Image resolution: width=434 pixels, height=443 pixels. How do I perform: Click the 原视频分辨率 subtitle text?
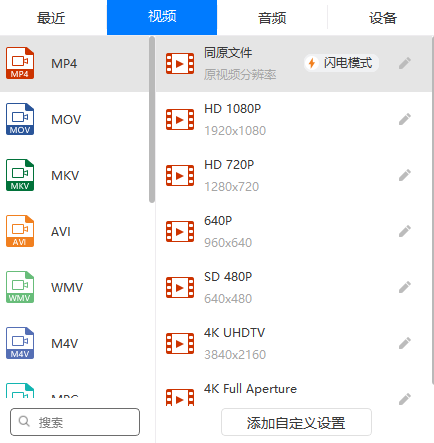(x=240, y=75)
